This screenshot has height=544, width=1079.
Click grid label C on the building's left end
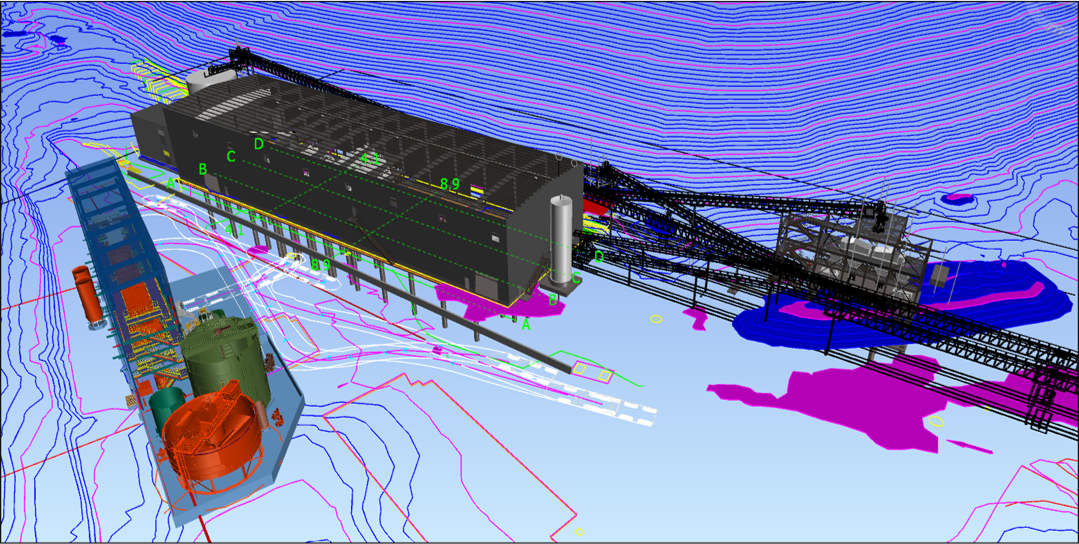coord(231,157)
